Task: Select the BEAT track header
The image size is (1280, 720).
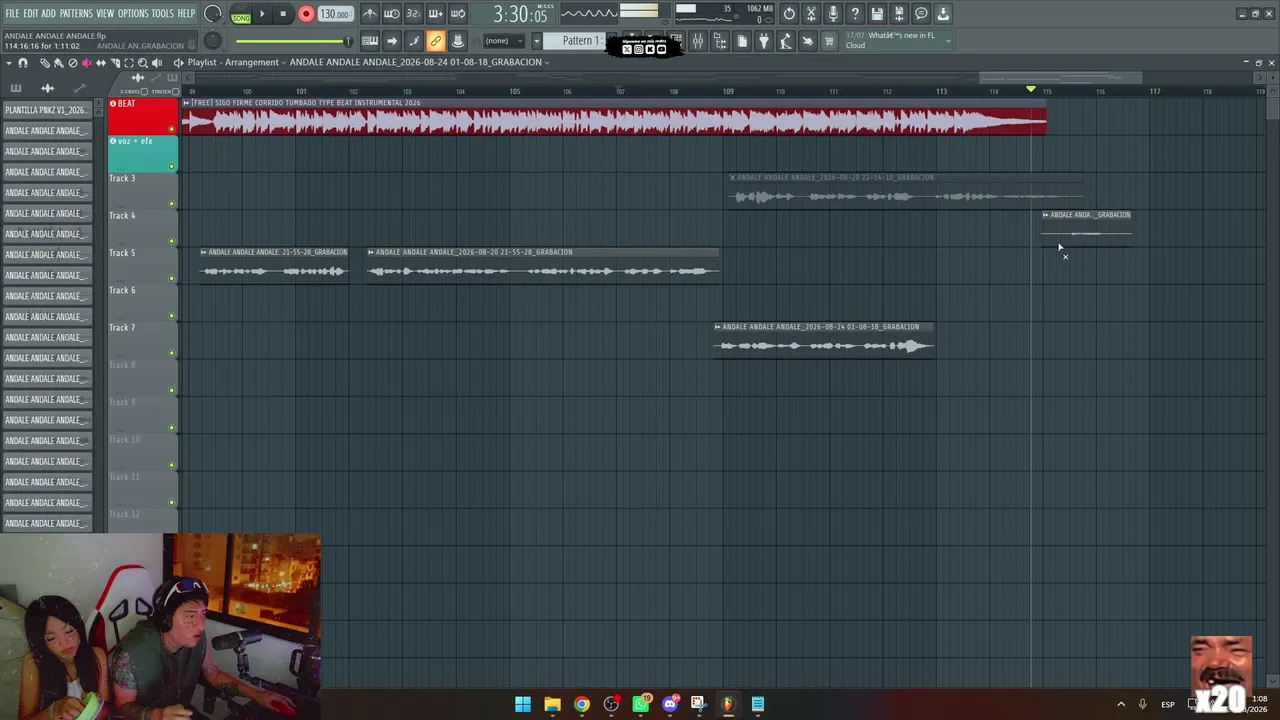Action: click(x=143, y=116)
